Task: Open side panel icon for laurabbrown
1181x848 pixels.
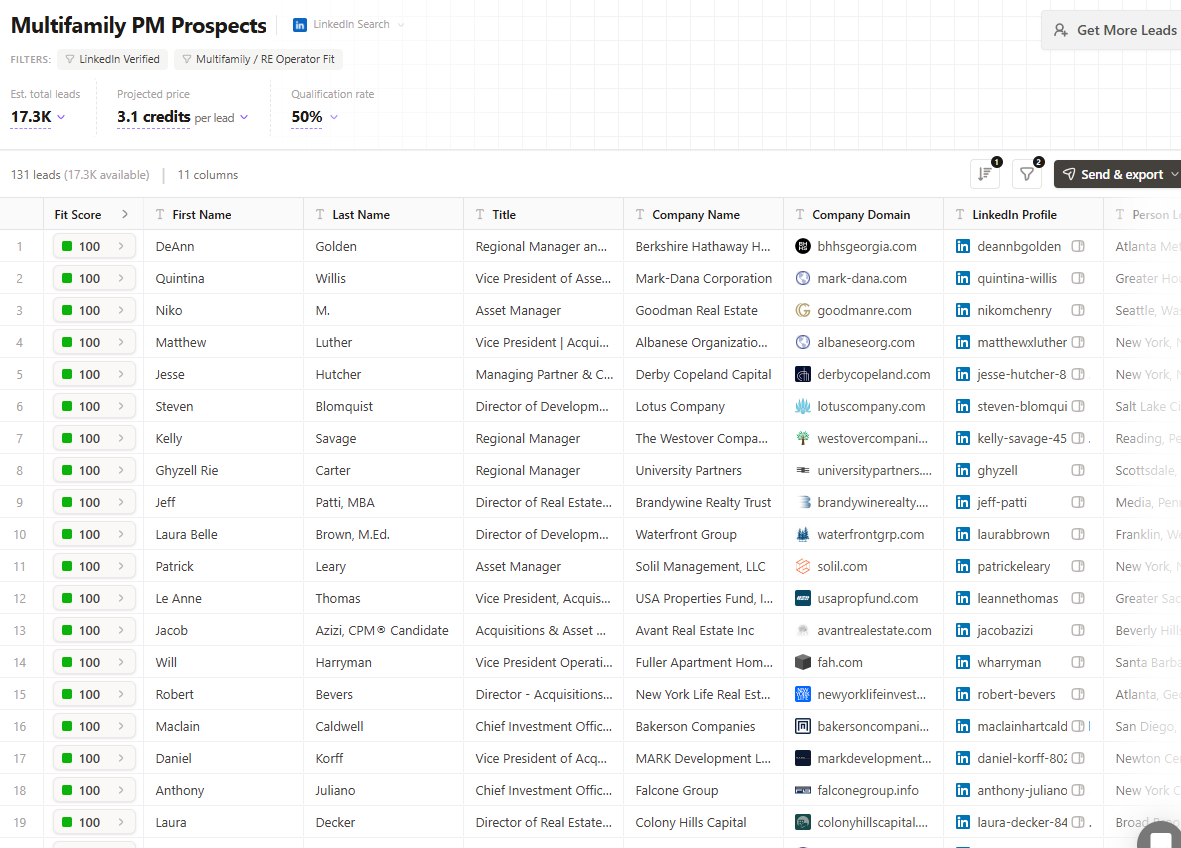Action: pyautogui.click(x=1078, y=534)
